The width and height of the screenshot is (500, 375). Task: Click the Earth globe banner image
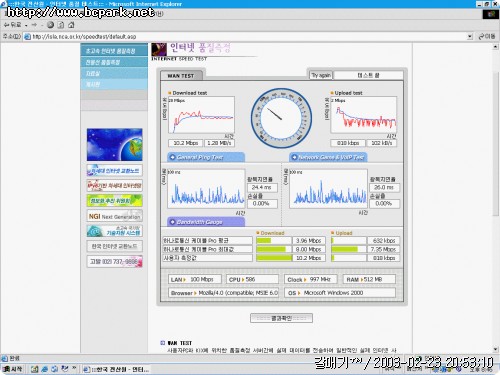pos(114,144)
